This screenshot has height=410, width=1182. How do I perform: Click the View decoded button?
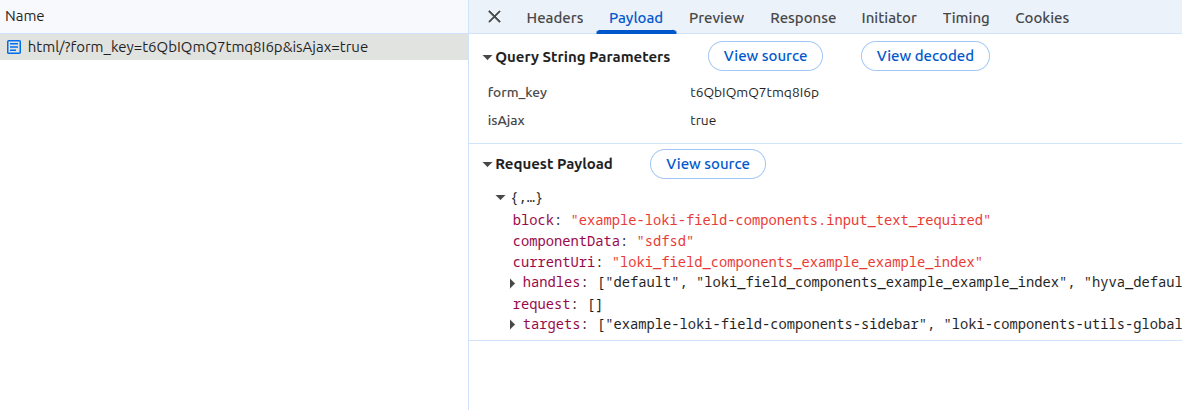click(924, 56)
